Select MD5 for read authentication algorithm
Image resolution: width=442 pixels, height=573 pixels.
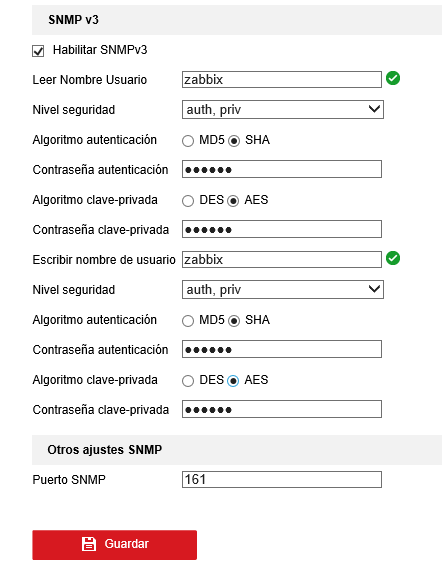pyautogui.click(x=188, y=141)
